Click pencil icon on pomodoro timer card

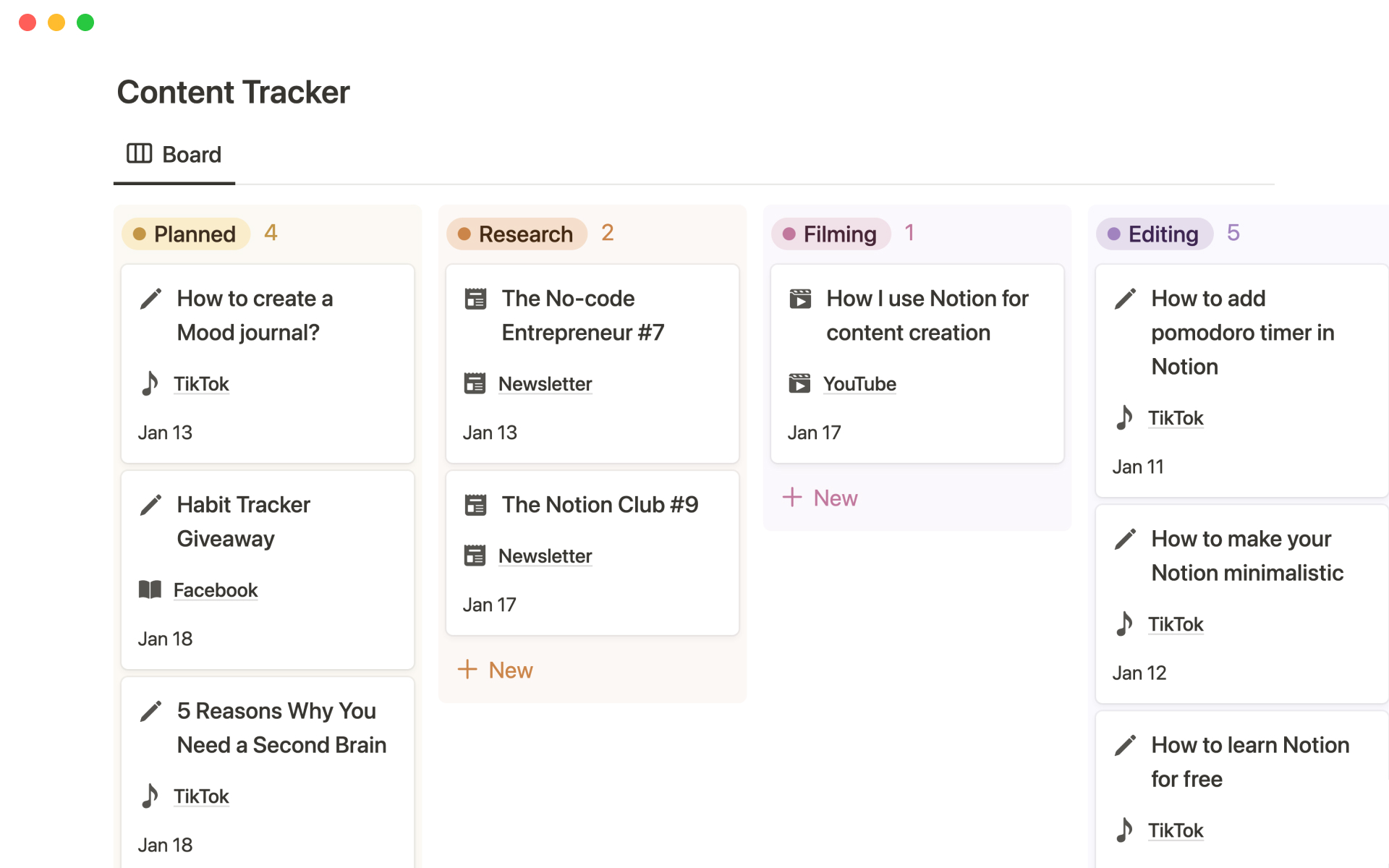click(x=1125, y=299)
